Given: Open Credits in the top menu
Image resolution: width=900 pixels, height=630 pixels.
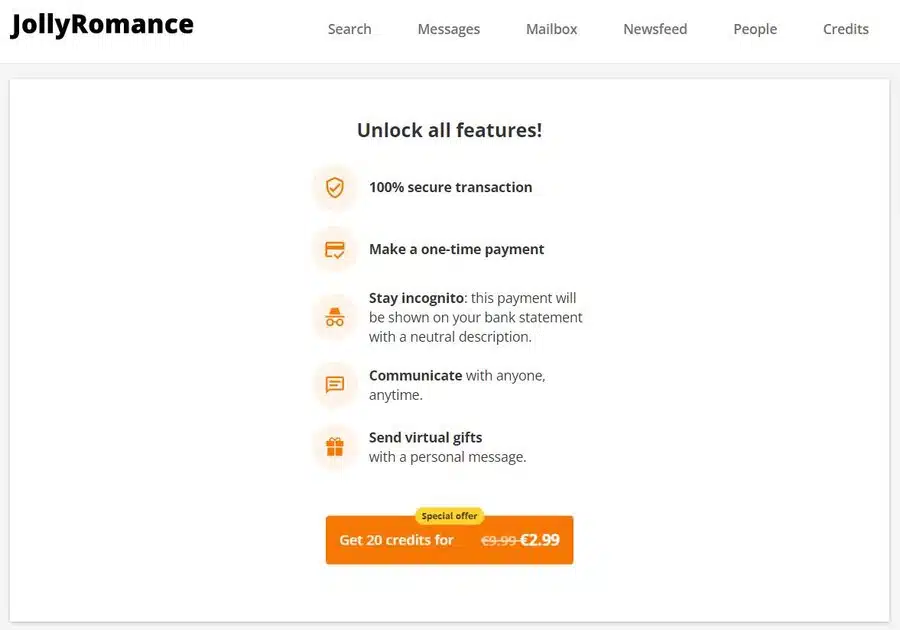Looking at the screenshot, I should click(x=846, y=29).
